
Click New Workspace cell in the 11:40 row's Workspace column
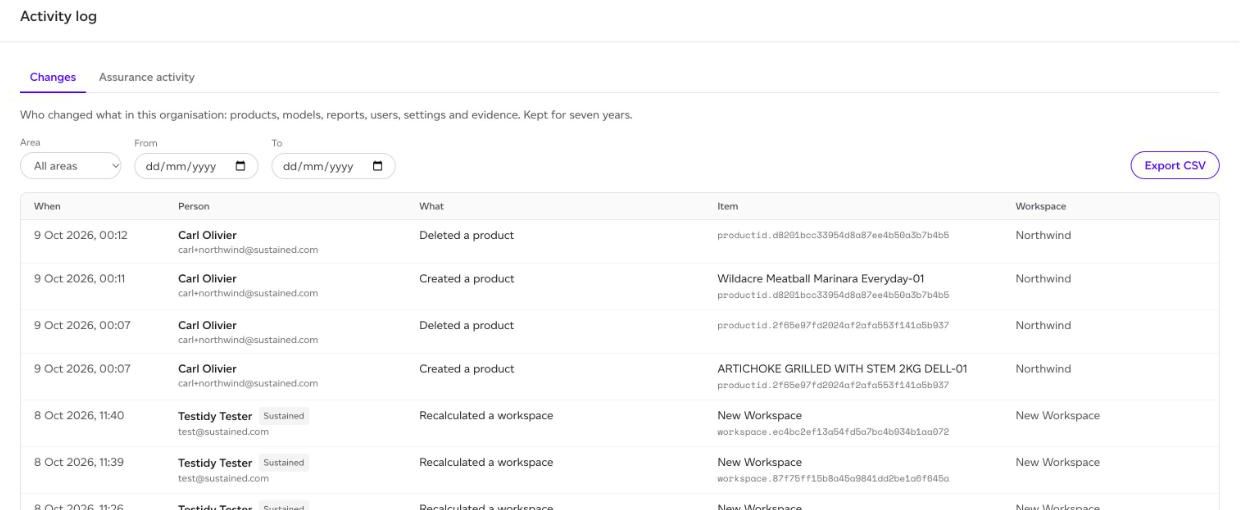(x=1057, y=415)
